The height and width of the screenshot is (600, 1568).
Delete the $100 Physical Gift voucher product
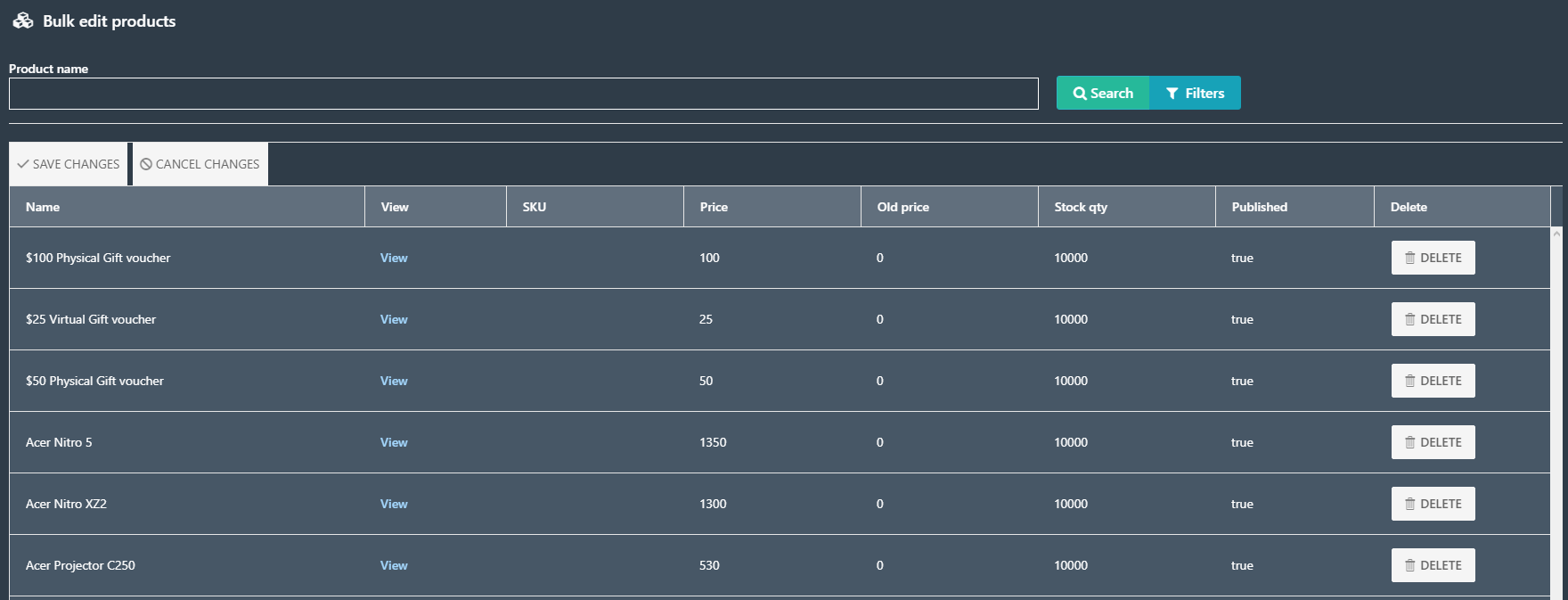tap(1433, 258)
